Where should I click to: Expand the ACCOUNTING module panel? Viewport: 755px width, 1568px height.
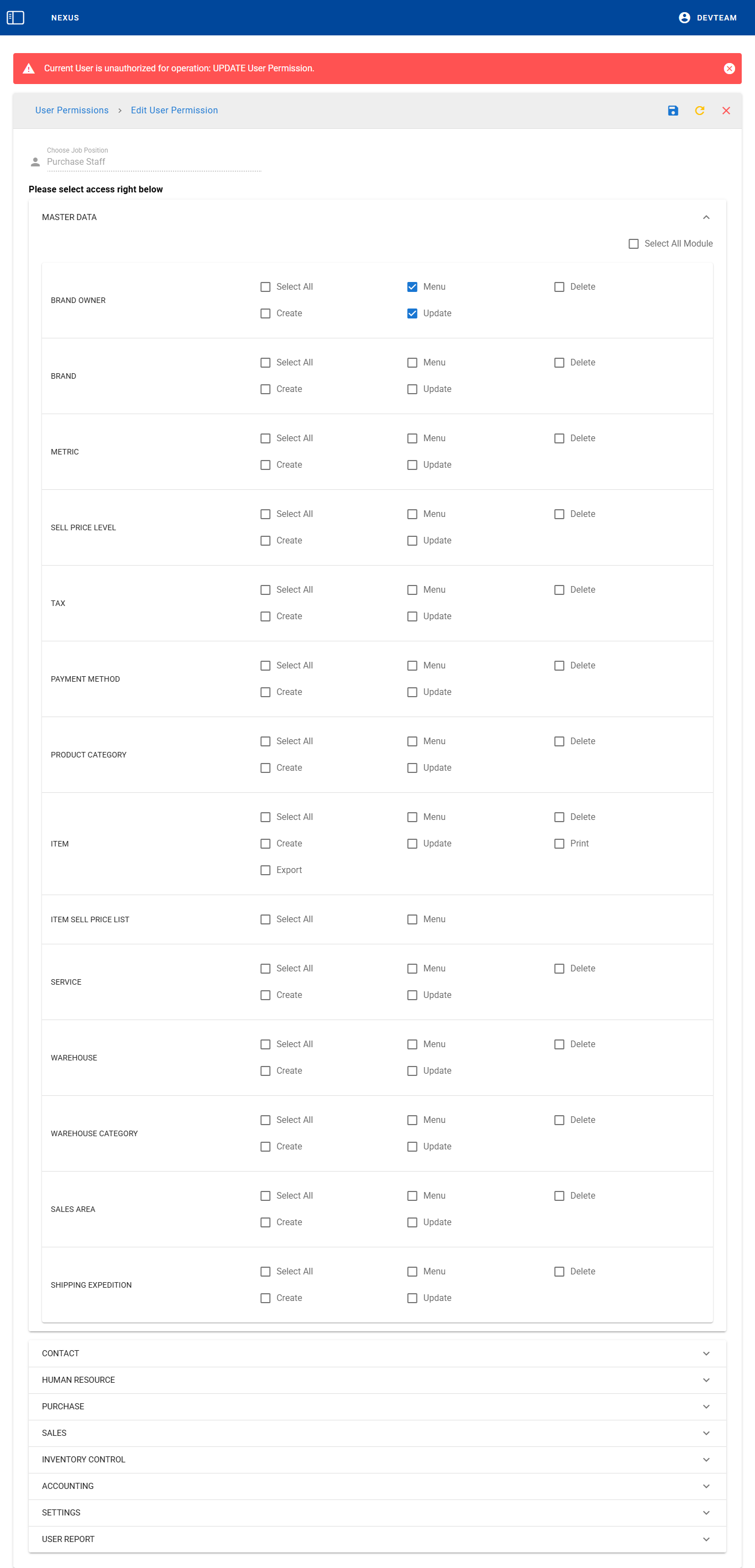[706, 1486]
